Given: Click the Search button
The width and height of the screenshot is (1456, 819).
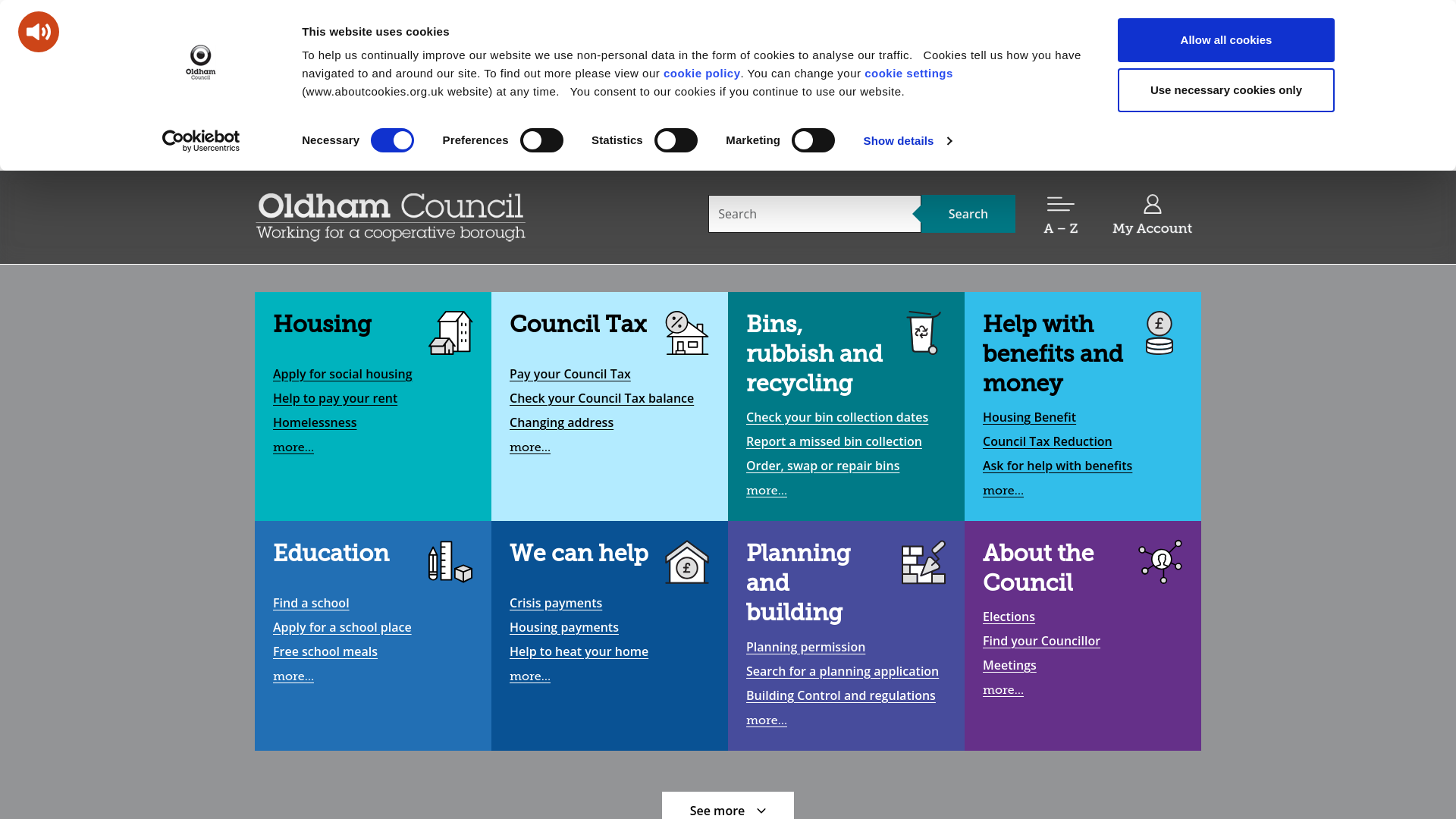Looking at the screenshot, I should (x=968, y=214).
